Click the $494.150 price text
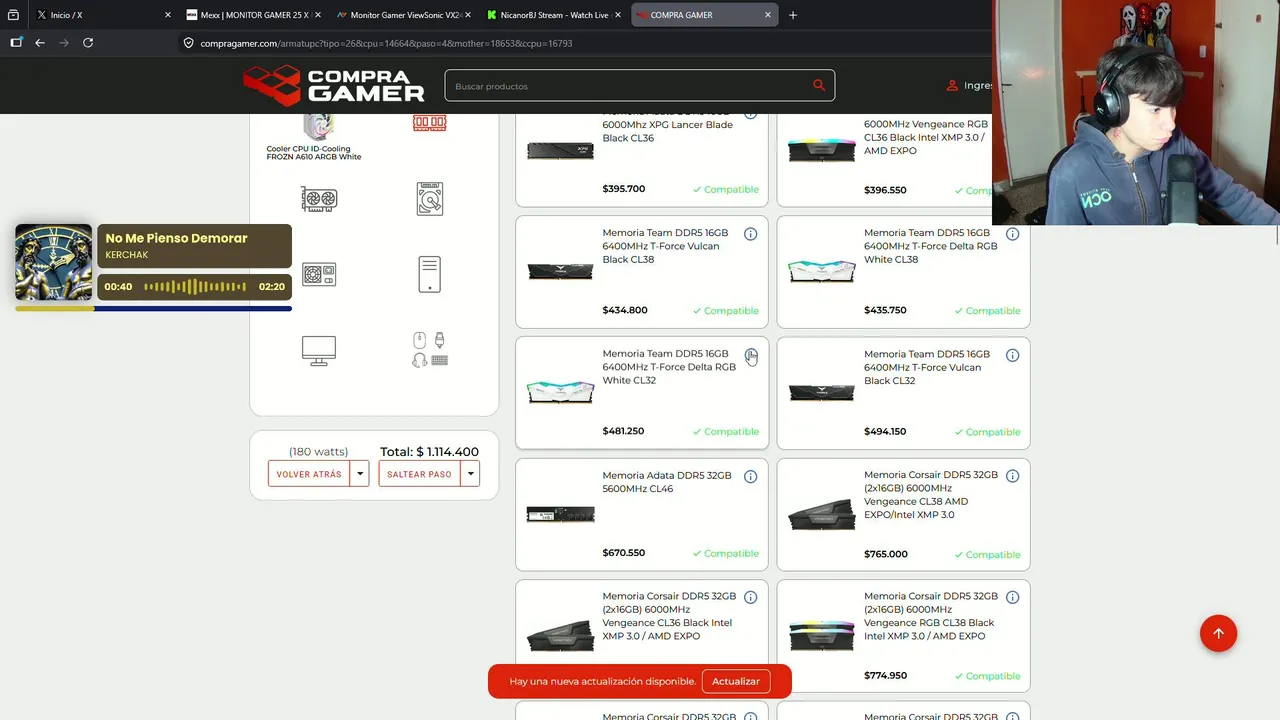 click(885, 432)
